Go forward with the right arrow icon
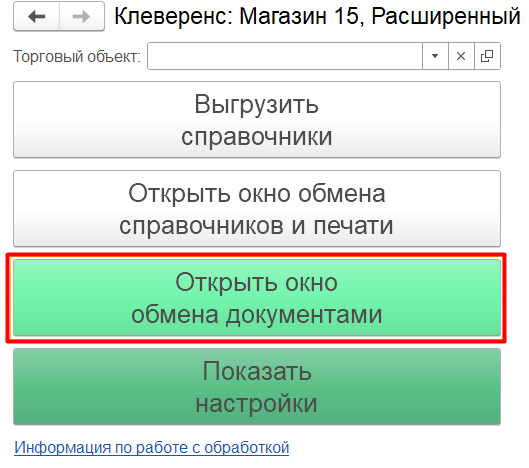The width and height of the screenshot is (529, 468). pos(82,16)
